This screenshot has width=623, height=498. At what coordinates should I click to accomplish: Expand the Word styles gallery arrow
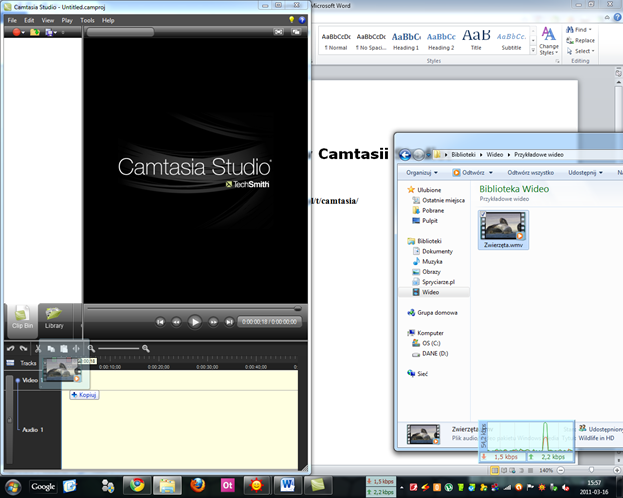pyautogui.click(x=533, y=50)
